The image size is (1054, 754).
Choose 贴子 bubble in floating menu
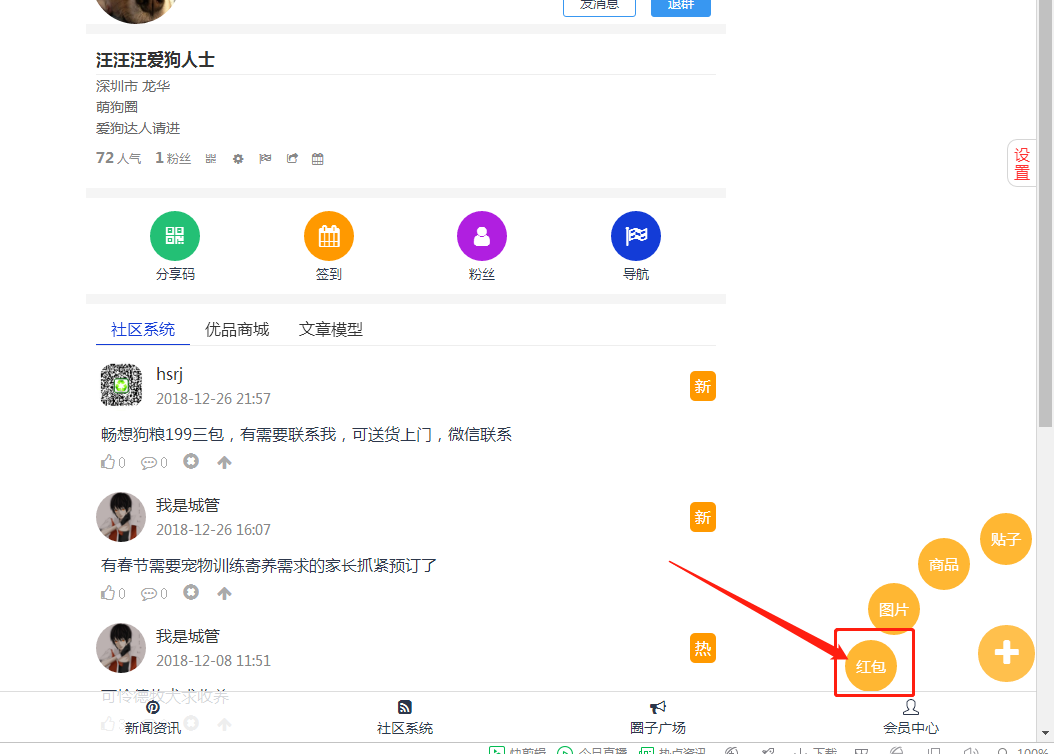pyautogui.click(x=1005, y=539)
